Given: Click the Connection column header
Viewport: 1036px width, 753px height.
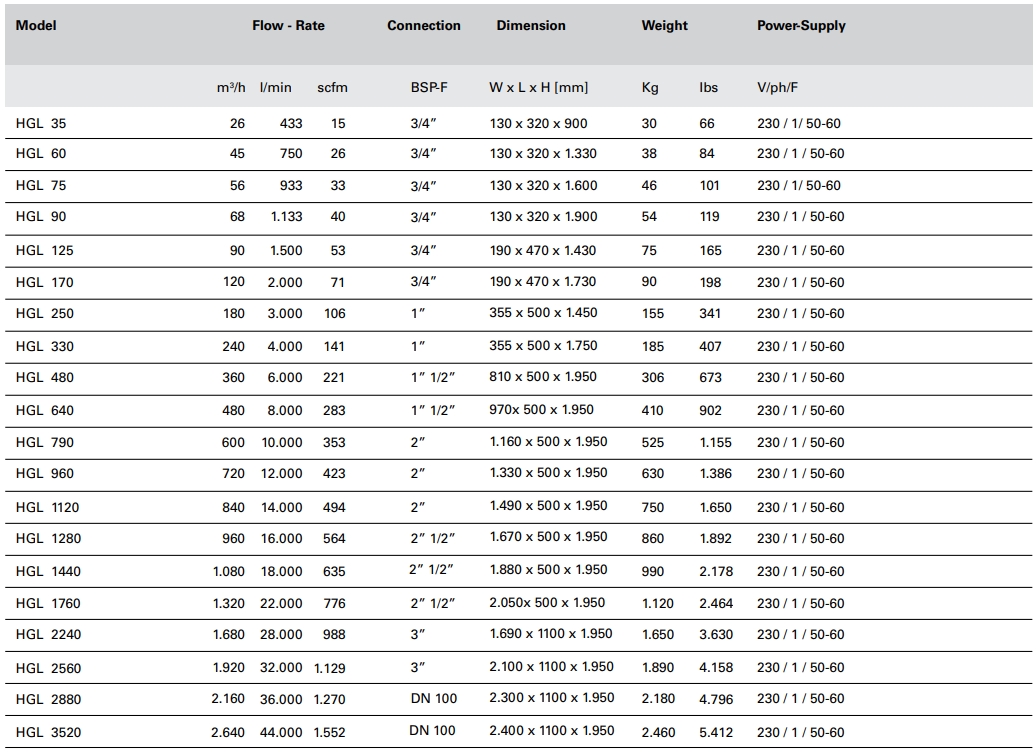Looking at the screenshot, I should coord(424,26).
